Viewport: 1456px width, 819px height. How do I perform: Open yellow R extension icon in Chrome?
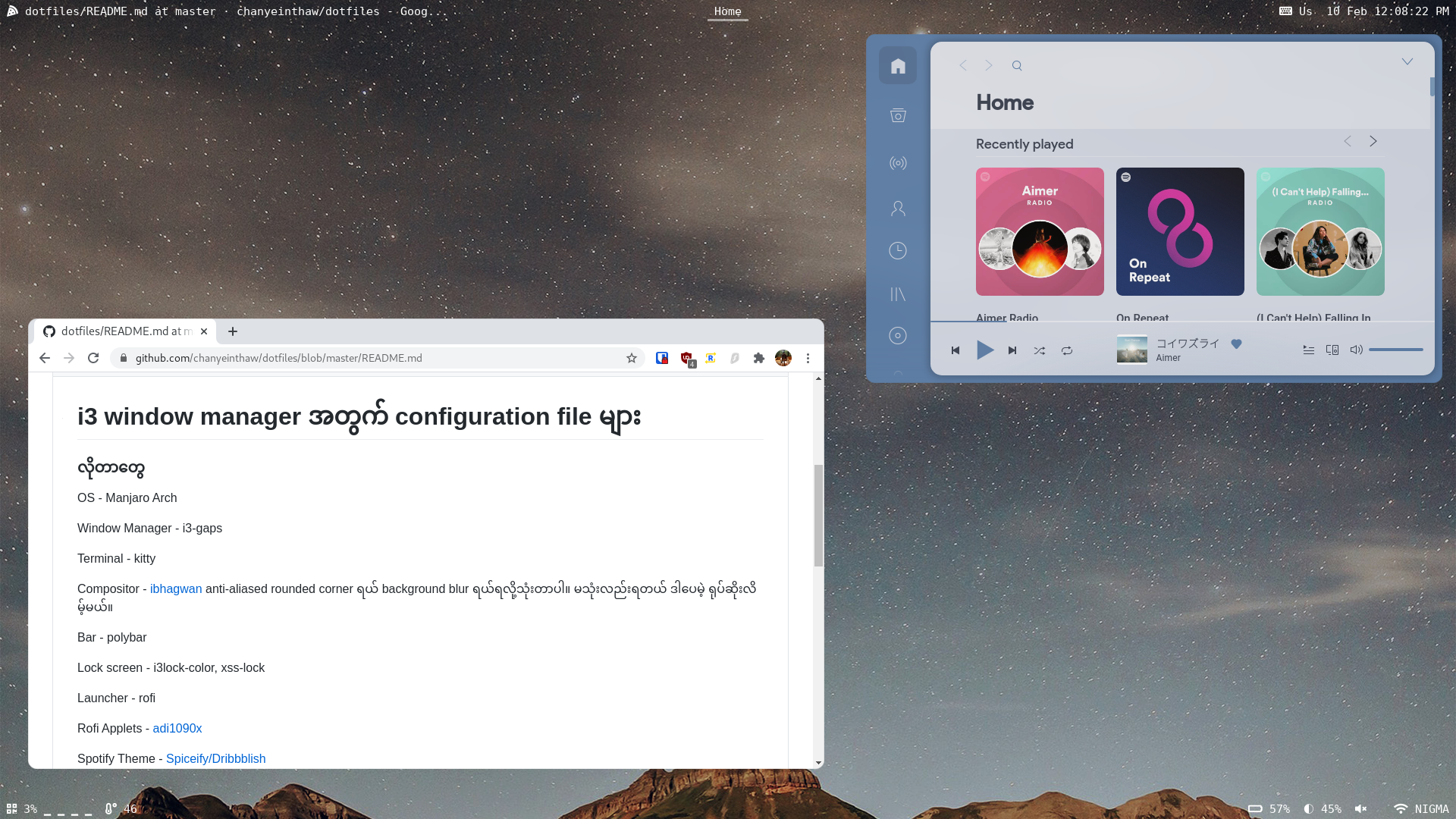tap(711, 358)
